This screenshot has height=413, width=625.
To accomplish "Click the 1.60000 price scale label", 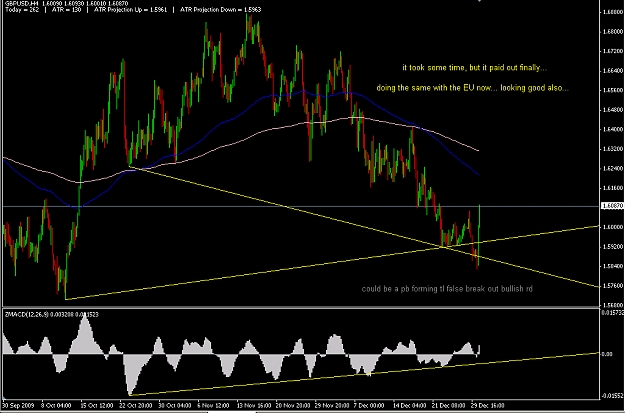I will (x=613, y=227).
